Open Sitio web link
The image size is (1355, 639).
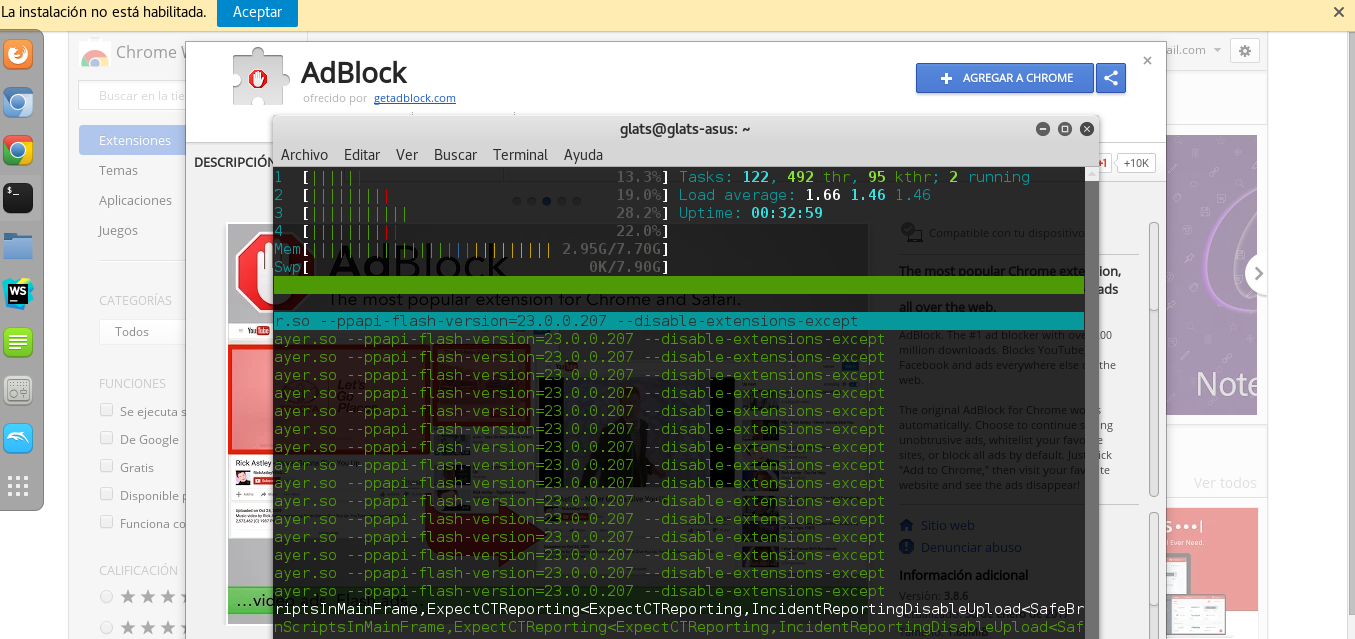(947, 525)
